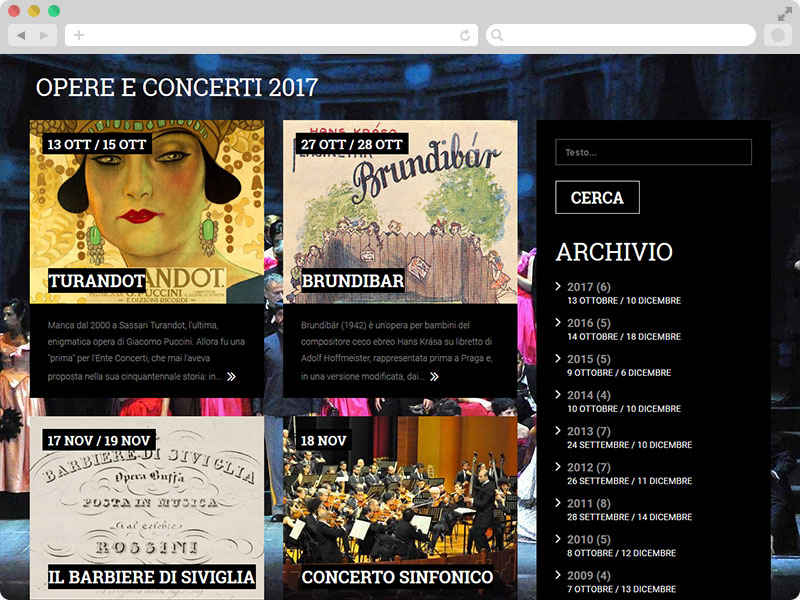Viewport: 800px width, 600px height.
Task: Click the CONCERTO SINFONICO title
Action: (397, 577)
